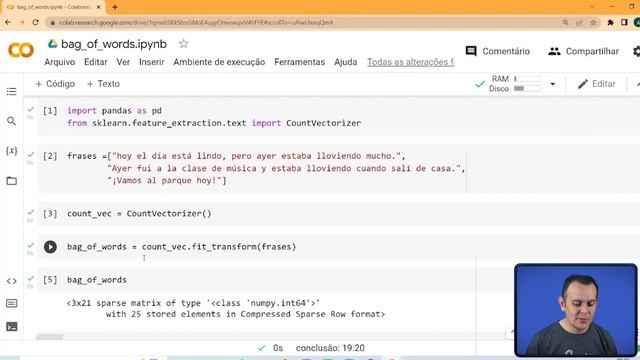
Task: Open the Editar menu
Action: (x=96, y=62)
